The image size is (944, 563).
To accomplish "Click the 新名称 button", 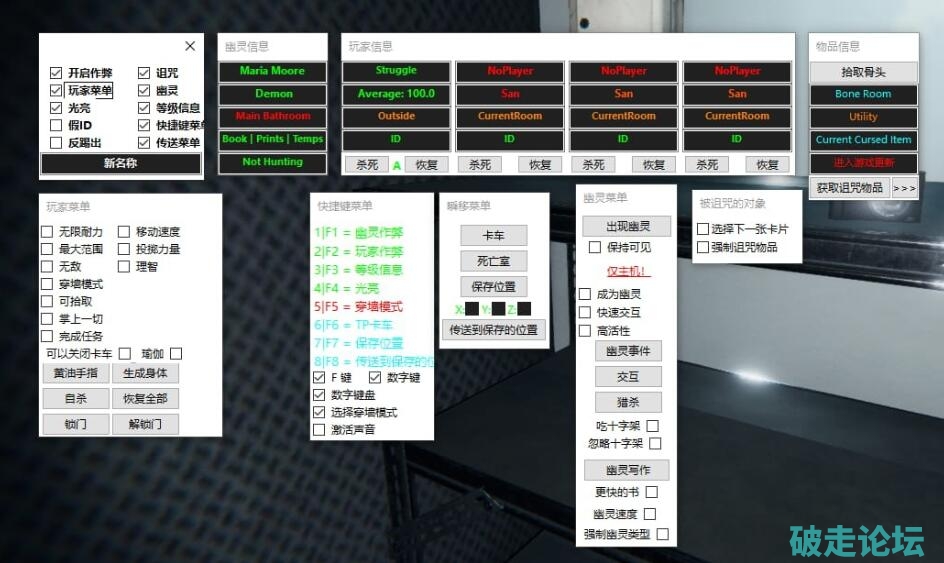I will pos(120,163).
